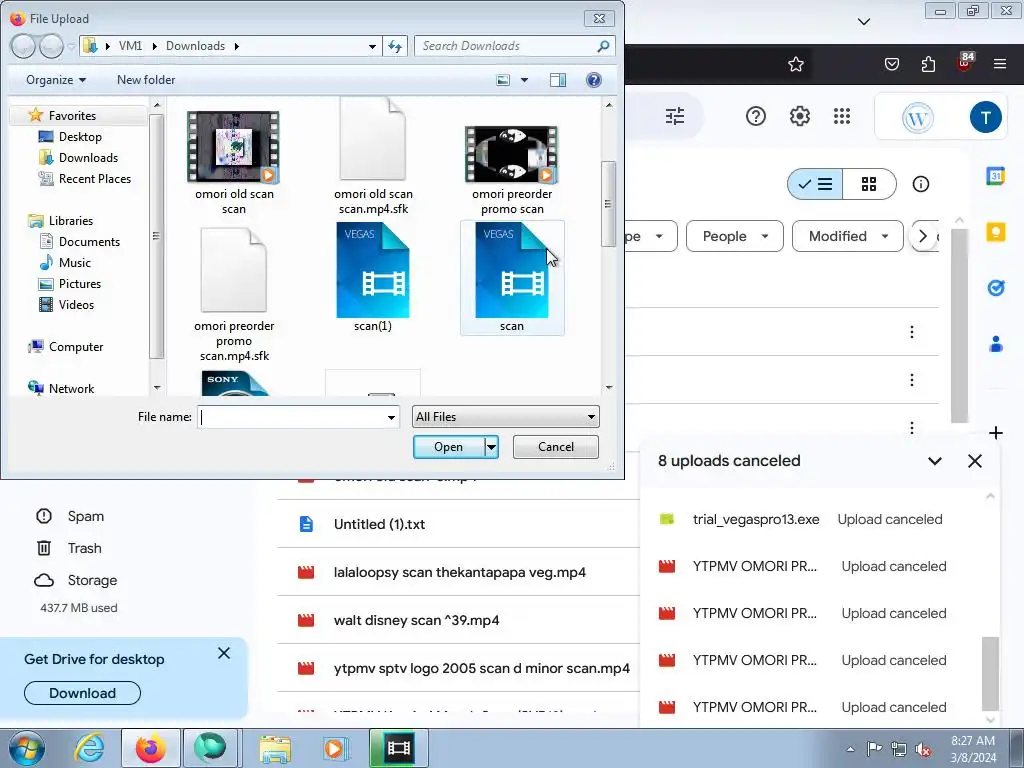Click the back arrow in File Upload dialog

click(x=22, y=46)
